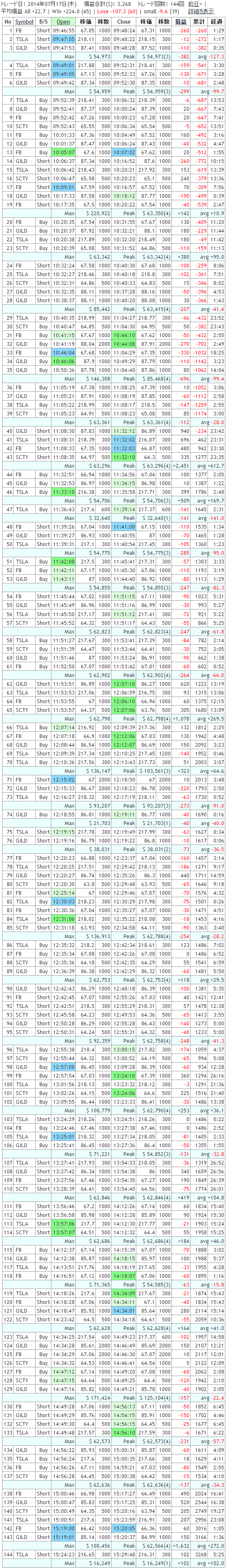Click highlighted open time 13:57:06
This screenshot has height=1568, width=227.
tap(63, 1224)
